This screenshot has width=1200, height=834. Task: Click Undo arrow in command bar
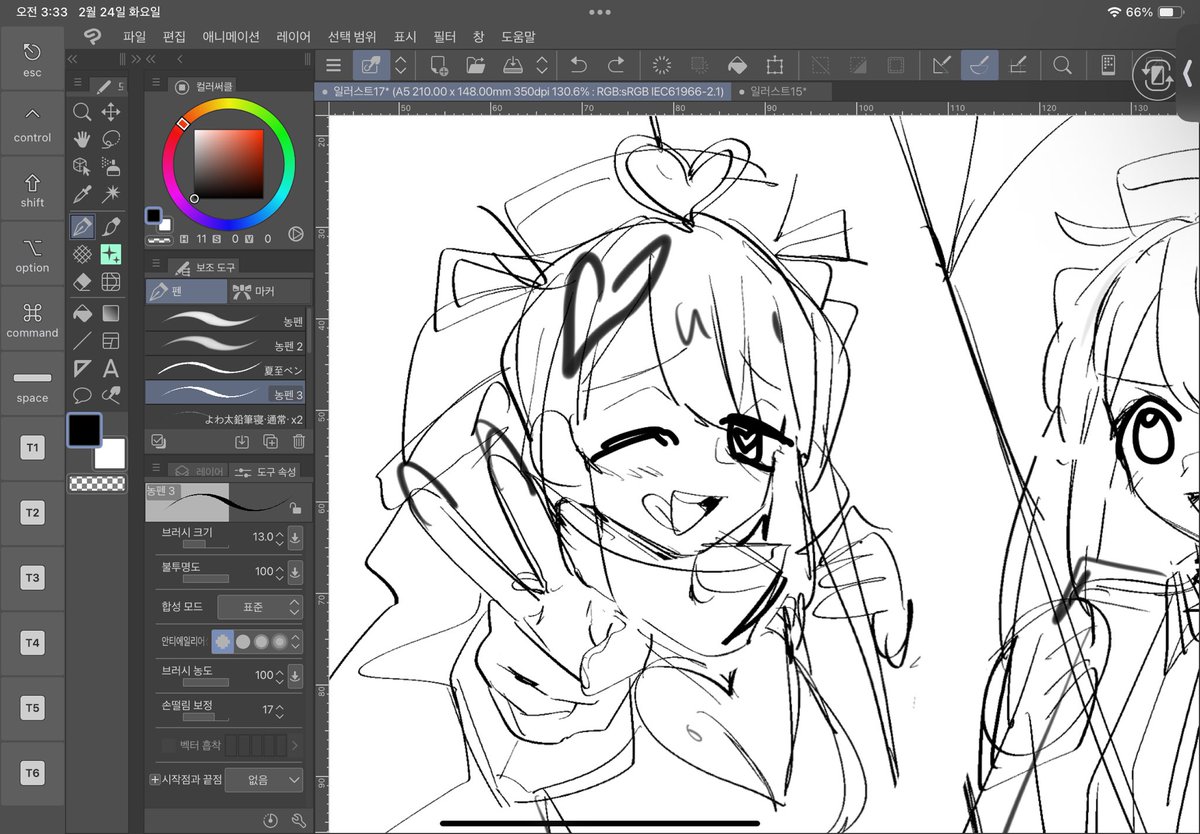tap(578, 65)
